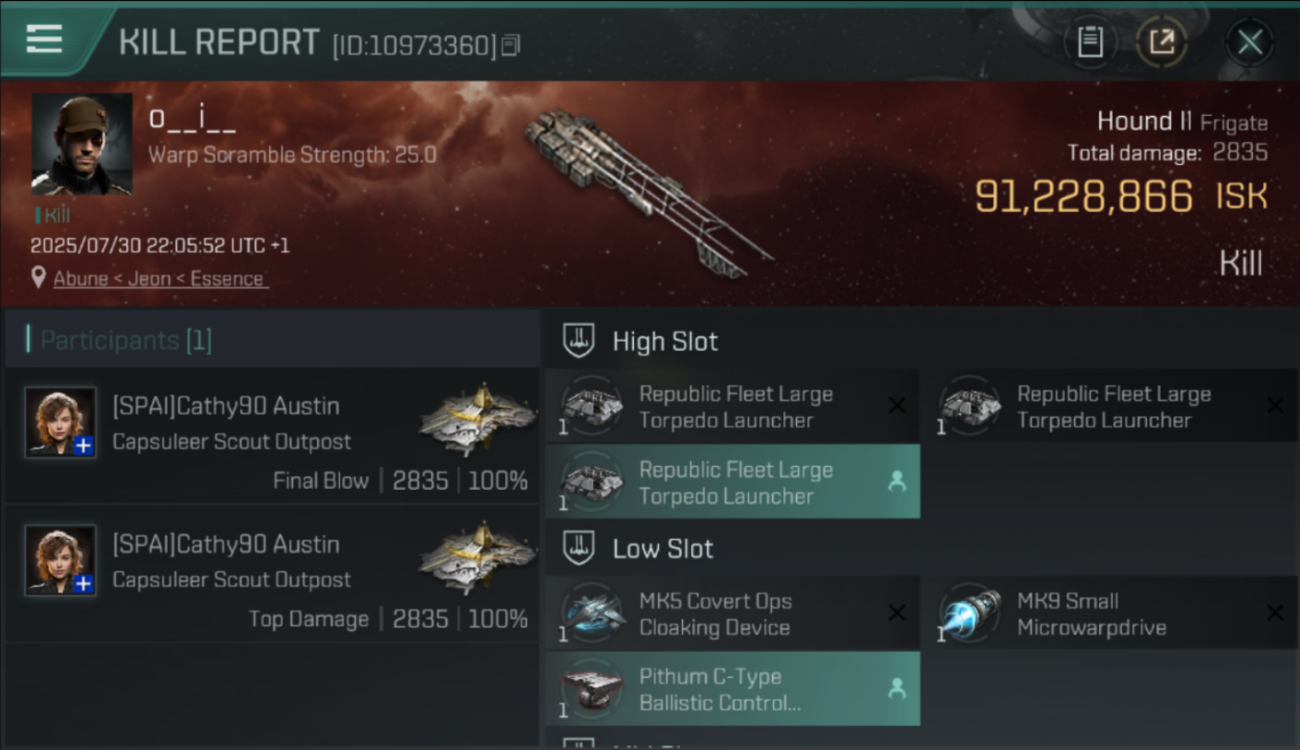Screen dimensions: 1300x750
Task: Open the Abune < Jeon < Essence location link
Action: 159,279
